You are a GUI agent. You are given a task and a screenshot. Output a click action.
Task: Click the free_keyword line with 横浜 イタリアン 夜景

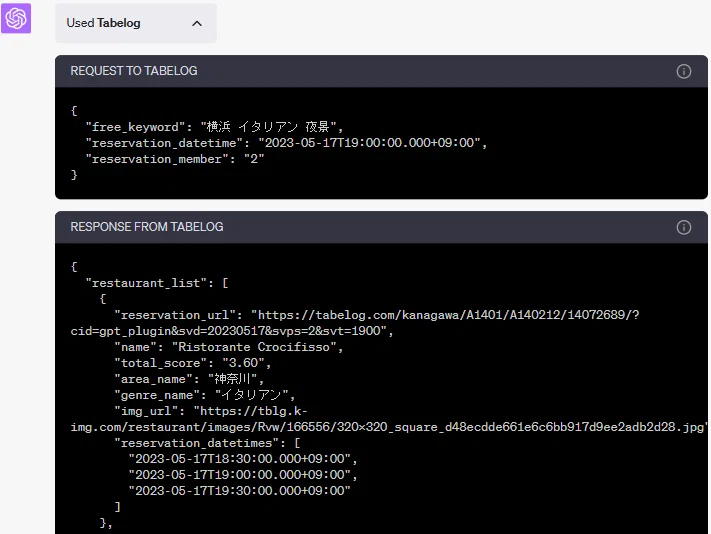[214, 127]
